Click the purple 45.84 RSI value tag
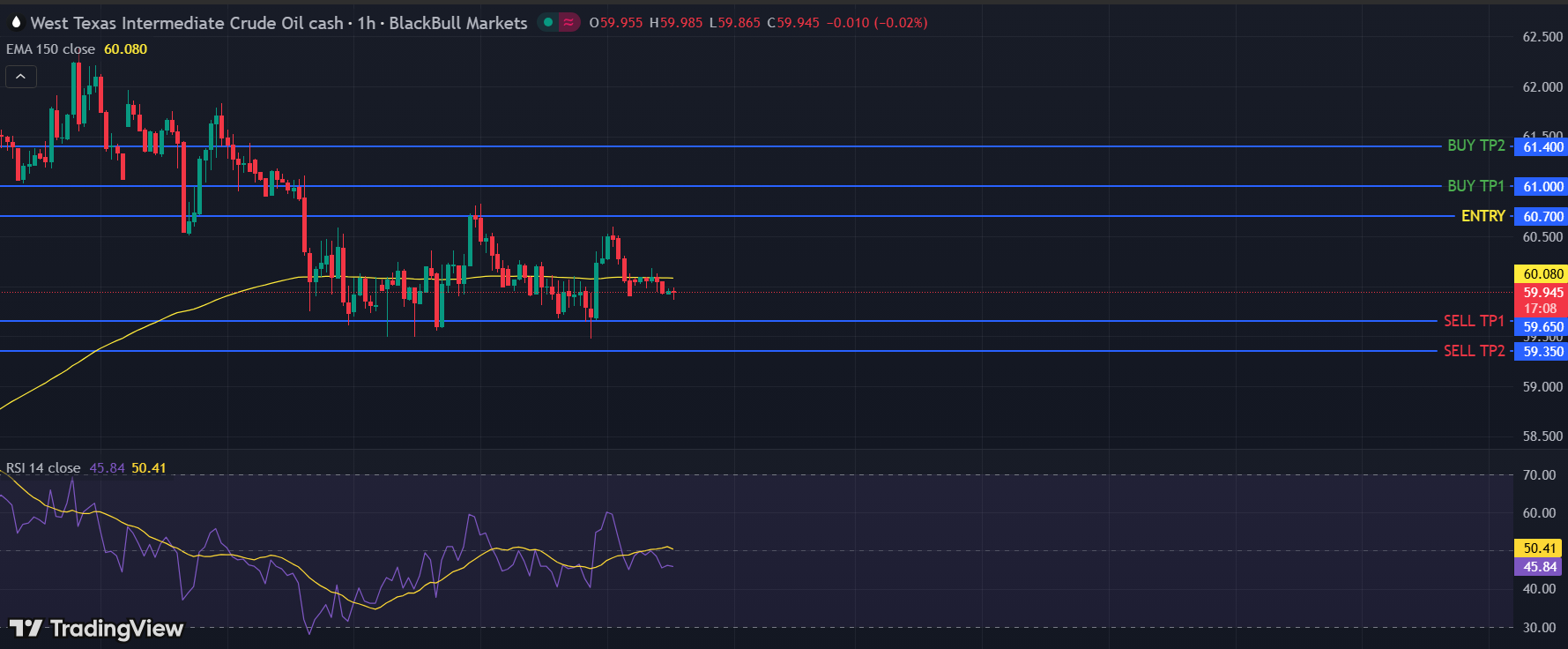This screenshot has height=649, width=1568. pyautogui.click(x=1539, y=567)
